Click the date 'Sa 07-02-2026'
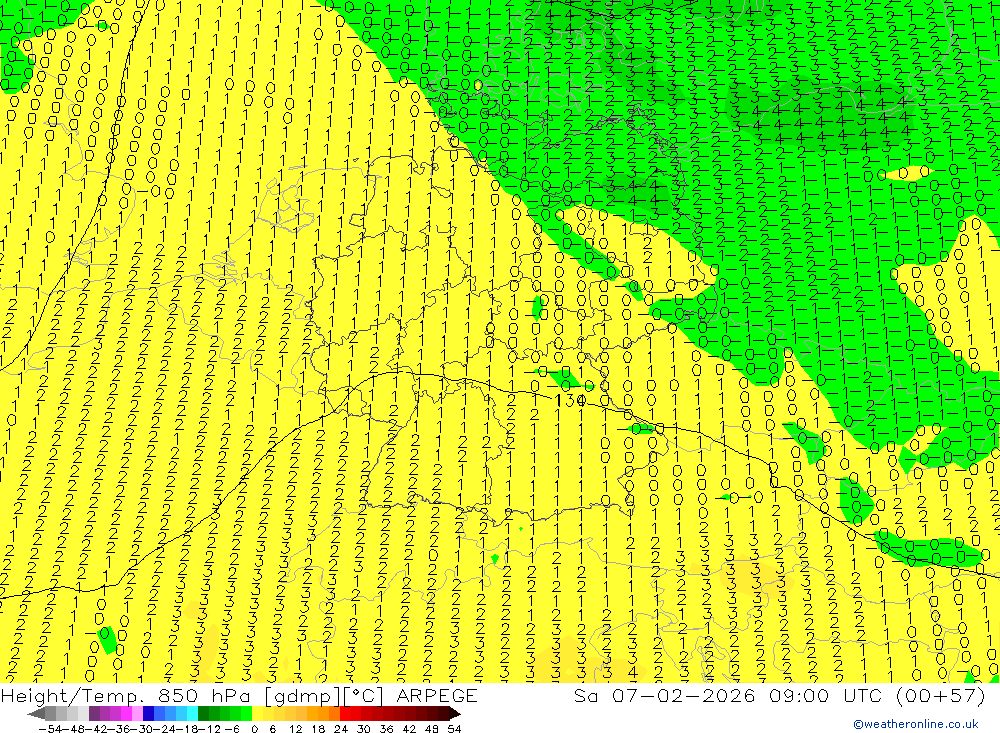Image resolution: width=1000 pixels, height=733 pixels. [x=665, y=696]
